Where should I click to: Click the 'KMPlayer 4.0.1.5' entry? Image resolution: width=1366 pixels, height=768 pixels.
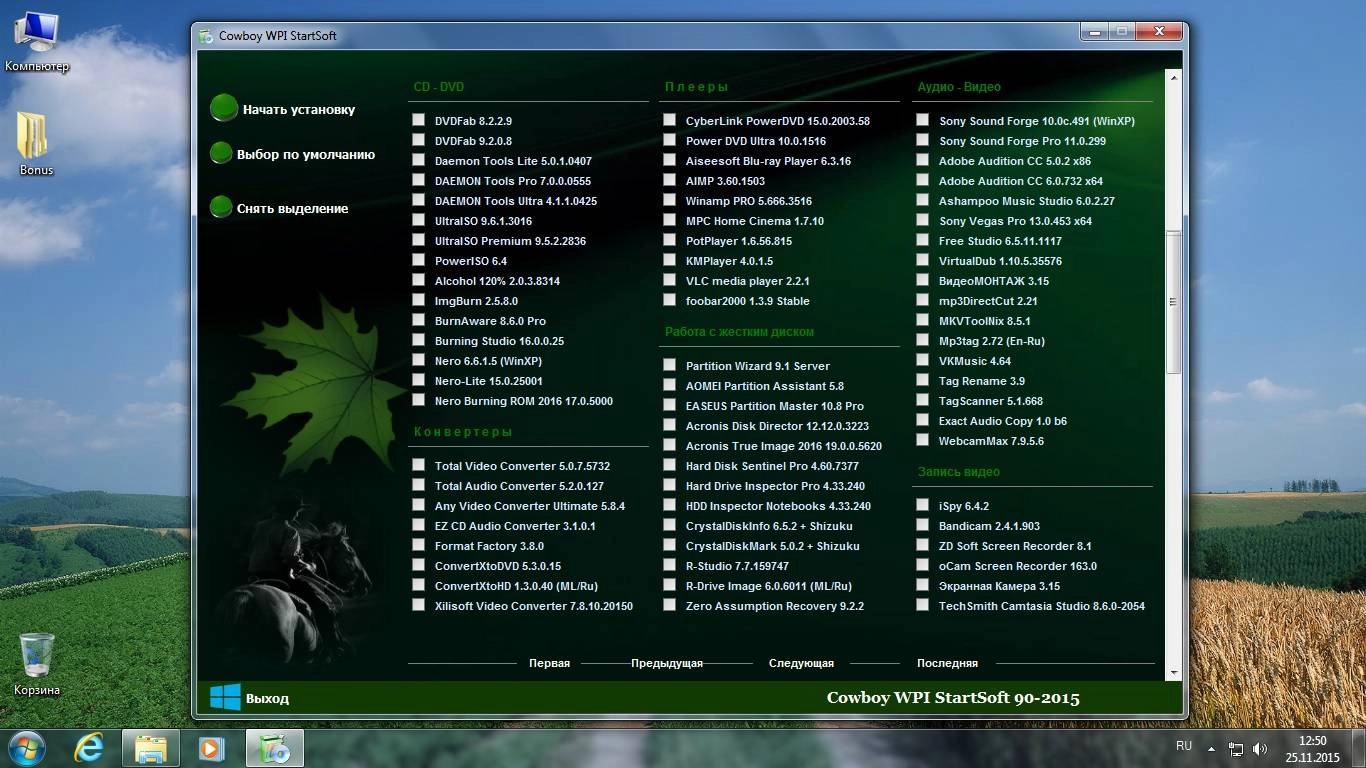pos(729,261)
